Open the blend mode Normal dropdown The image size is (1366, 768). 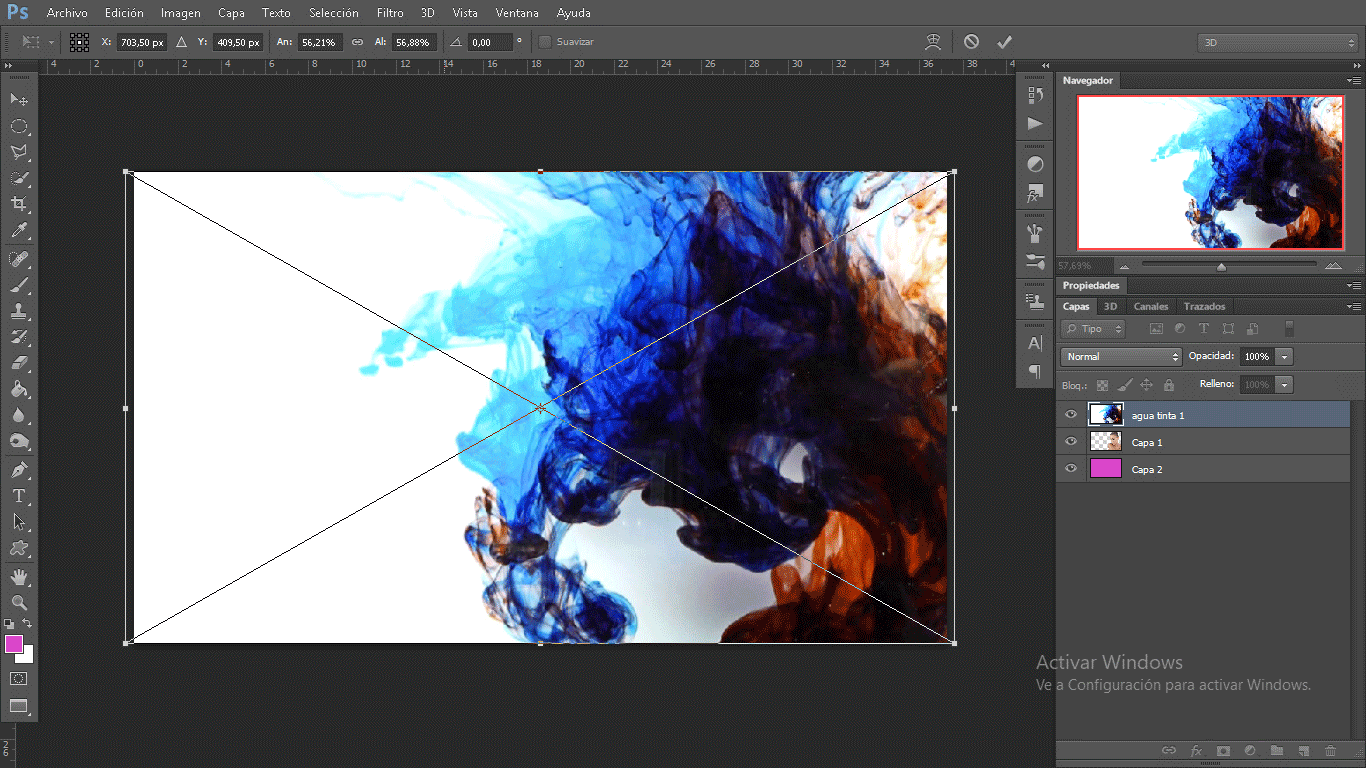(1121, 356)
